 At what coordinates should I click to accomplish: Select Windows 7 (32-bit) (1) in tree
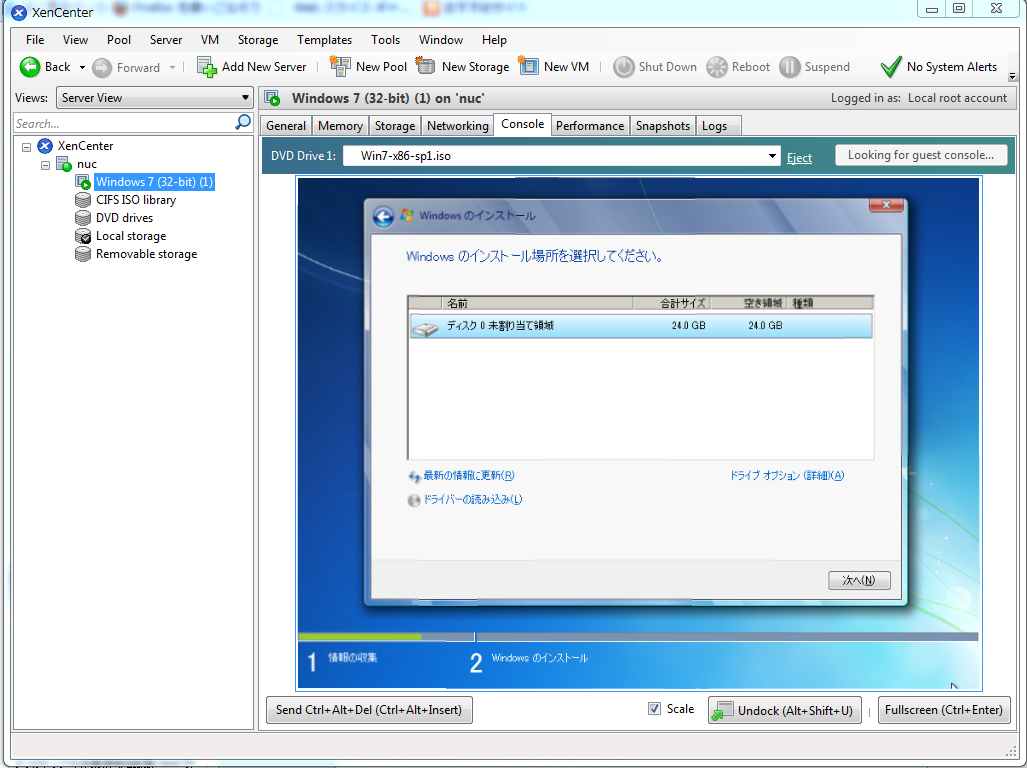pyautogui.click(x=155, y=182)
